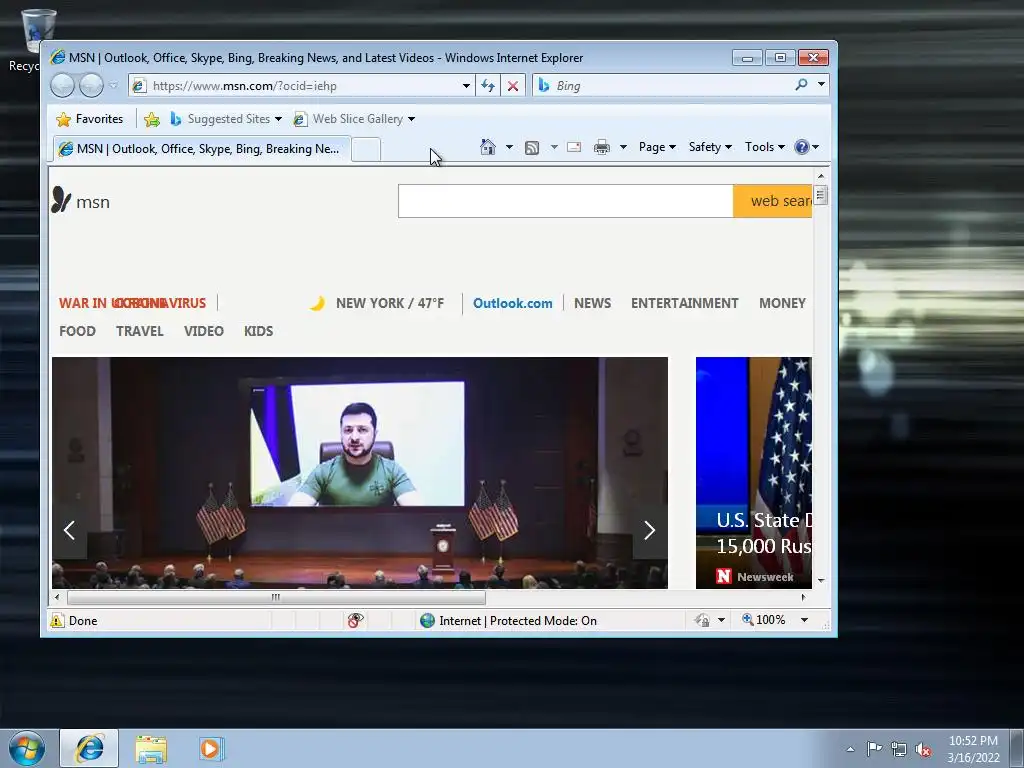Click the Print toolbar icon
Image resolution: width=1024 pixels, height=768 pixels.
[x=601, y=147]
